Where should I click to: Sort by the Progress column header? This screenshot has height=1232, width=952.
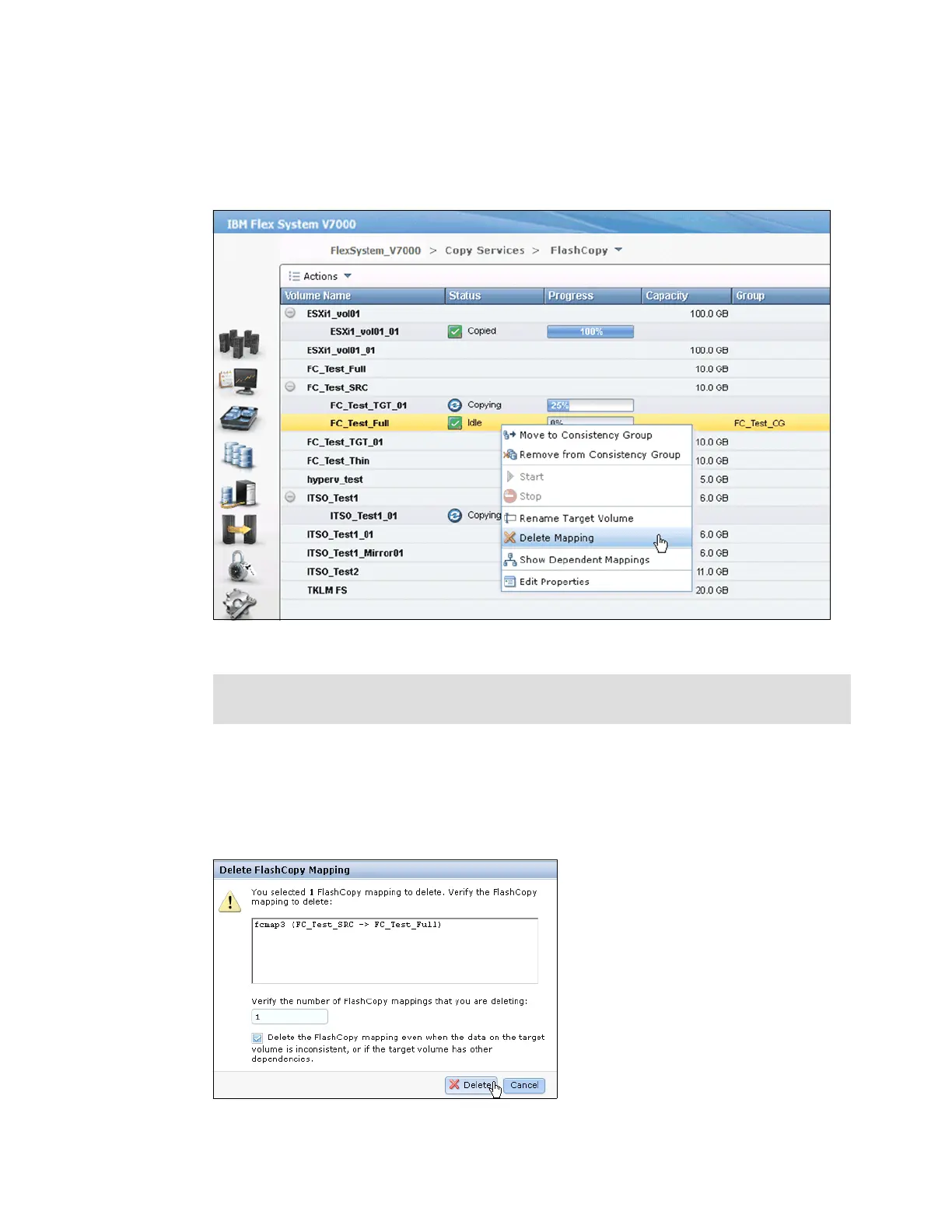(593, 296)
